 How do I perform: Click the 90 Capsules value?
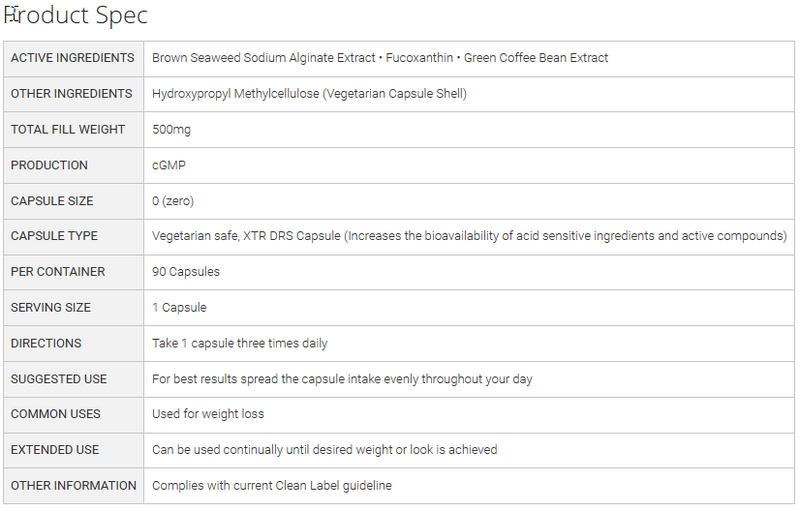coord(186,272)
